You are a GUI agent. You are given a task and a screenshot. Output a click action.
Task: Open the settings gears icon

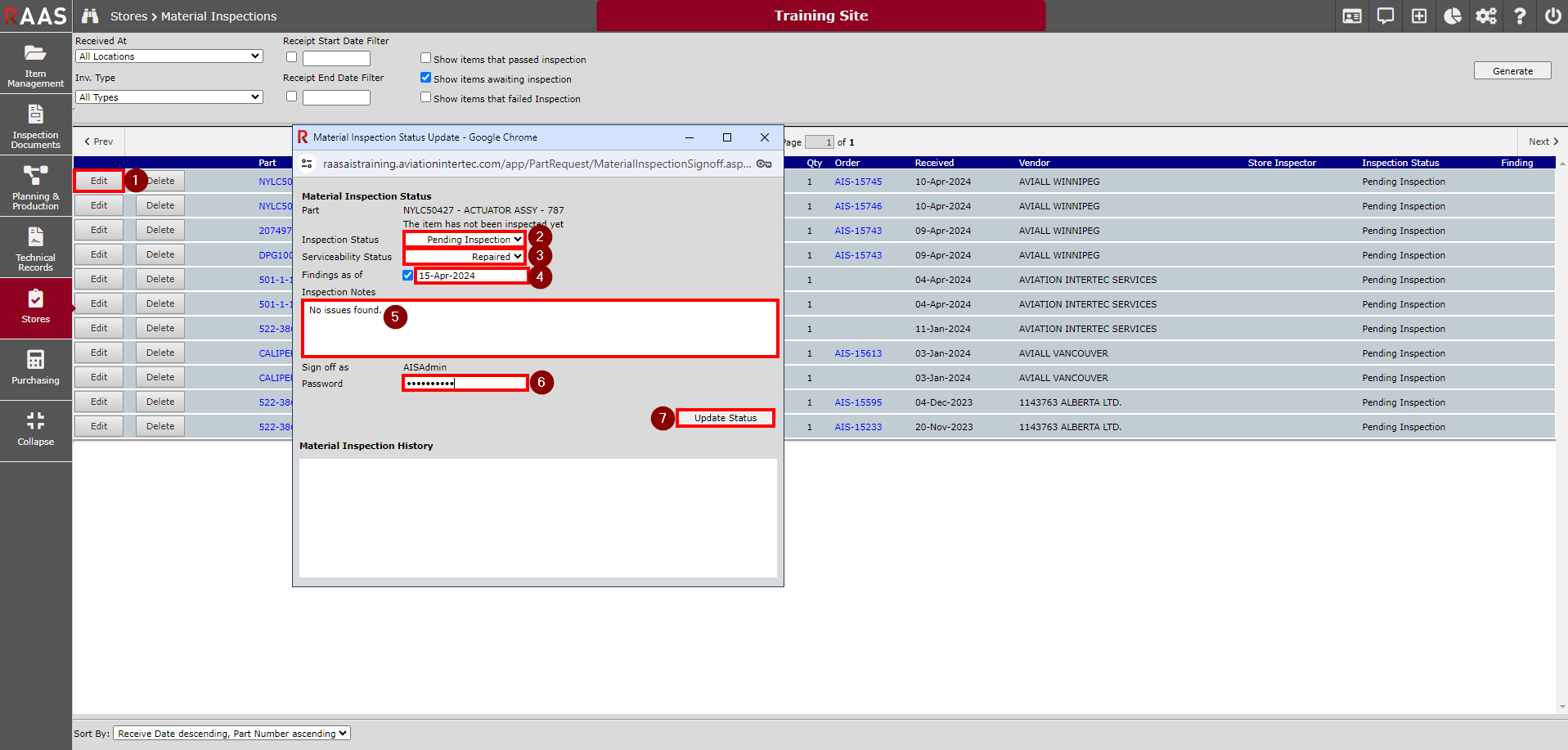pyautogui.click(x=1485, y=16)
